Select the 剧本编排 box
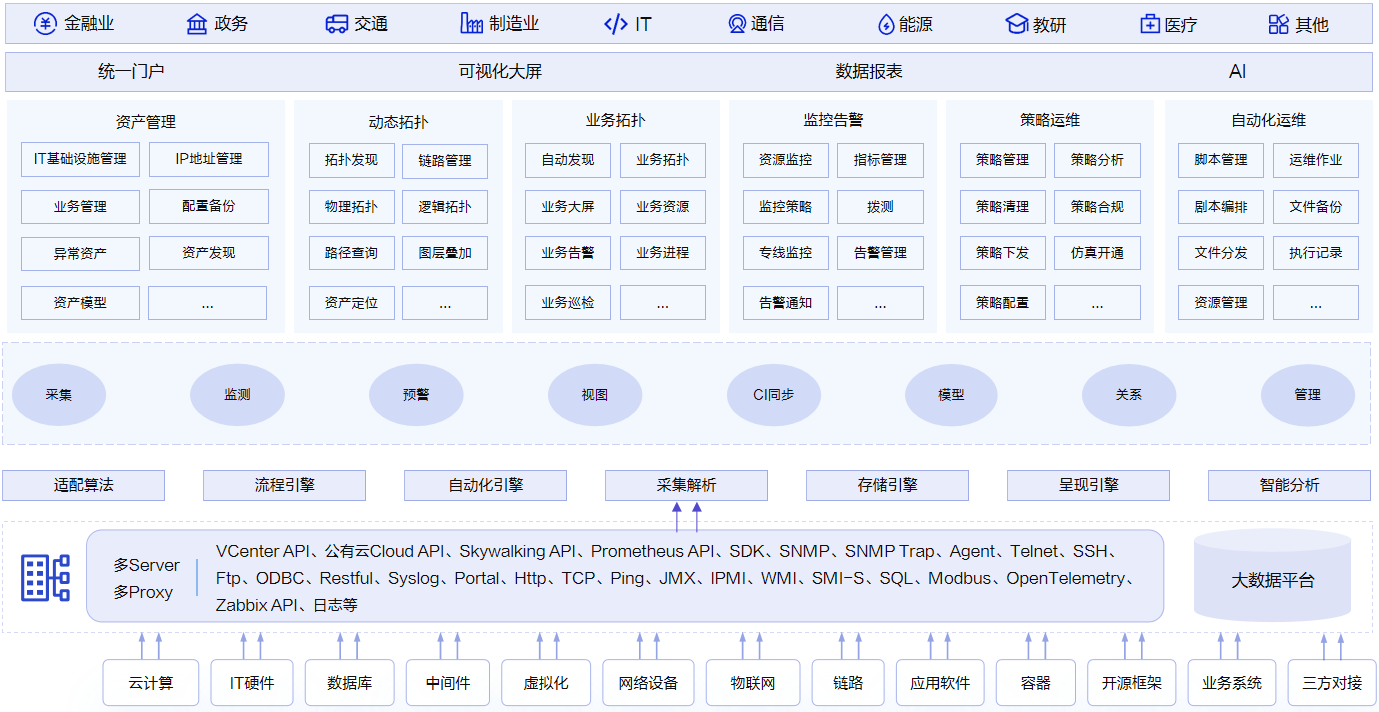Viewport: 1379px width, 712px height. pyautogui.click(x=1221, y=207)
